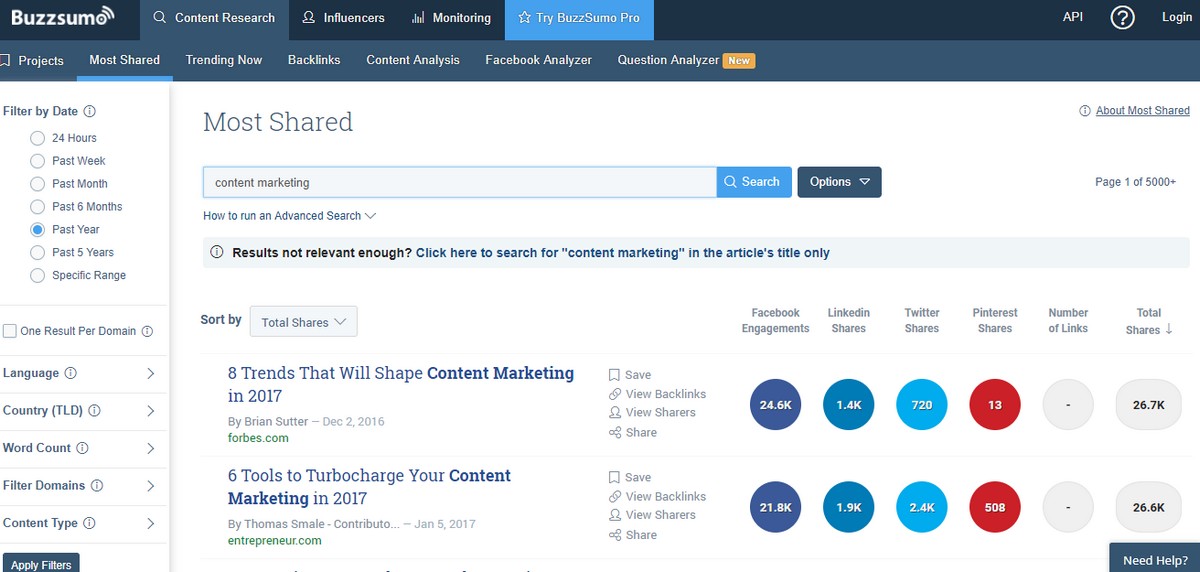Click the Filter Domains info icon
The width and height of the screenshot is (1200, 572).
97,486
